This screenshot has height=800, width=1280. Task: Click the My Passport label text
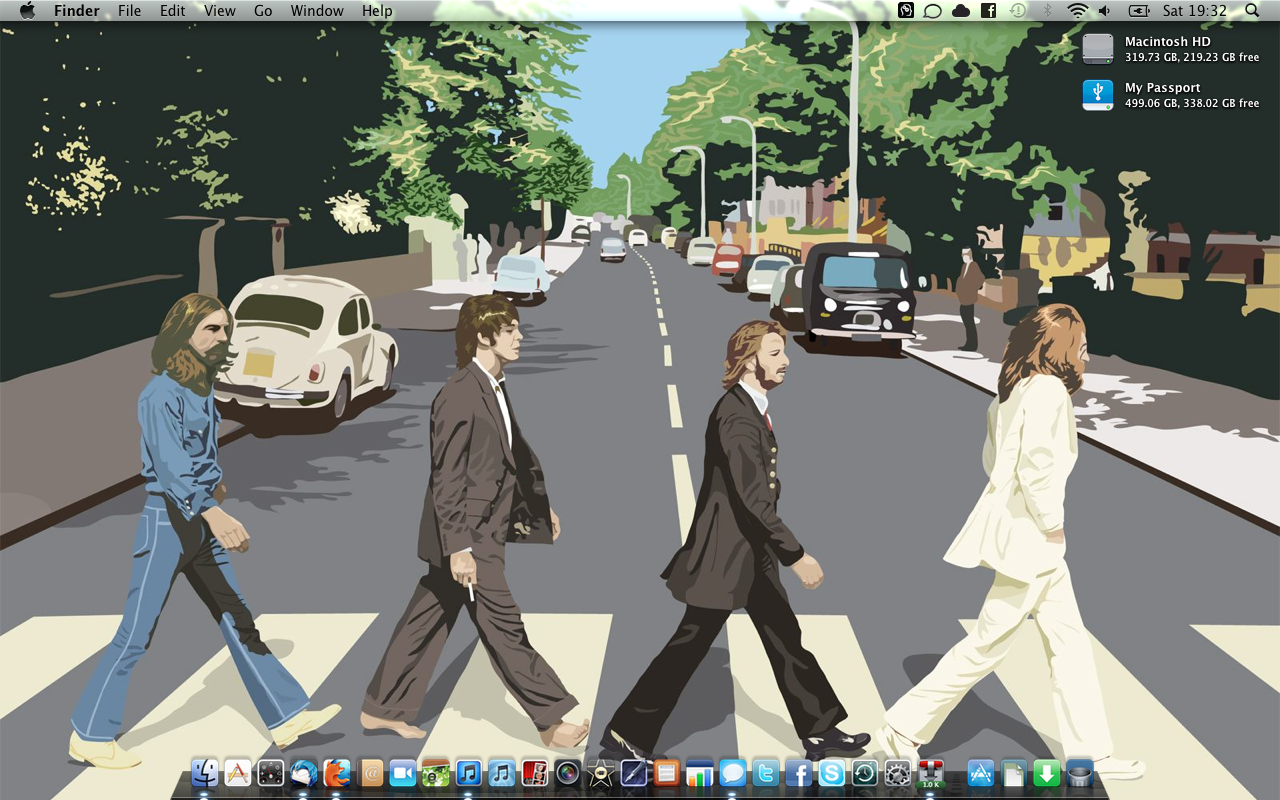coord(1163,88)
